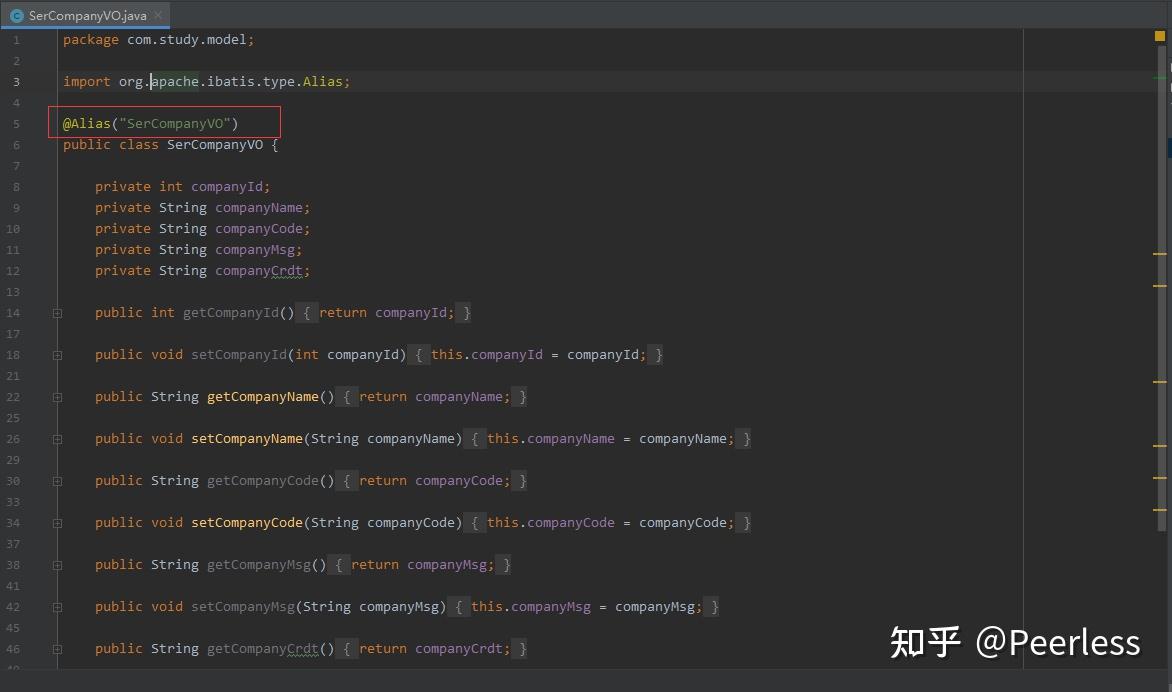Click the 'package' keyword on line 1

point(90,40)
